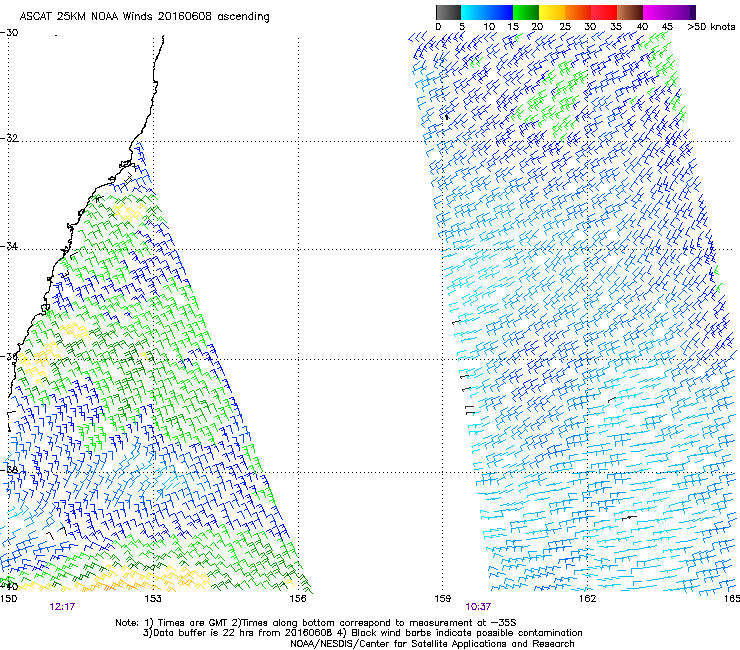
Task: Click the '45' label on the color legend
Action: [x=667, y=27]
